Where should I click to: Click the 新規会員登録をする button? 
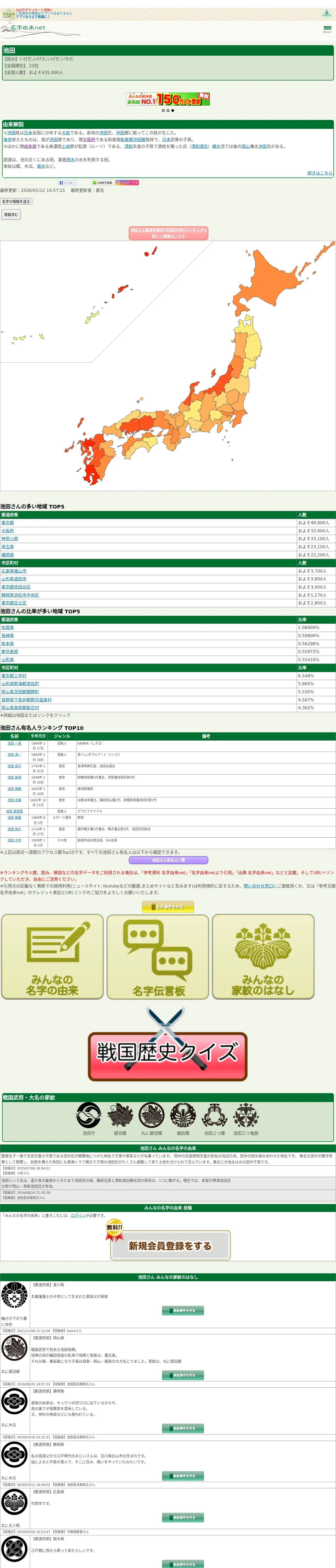[x=170, y=1246]
